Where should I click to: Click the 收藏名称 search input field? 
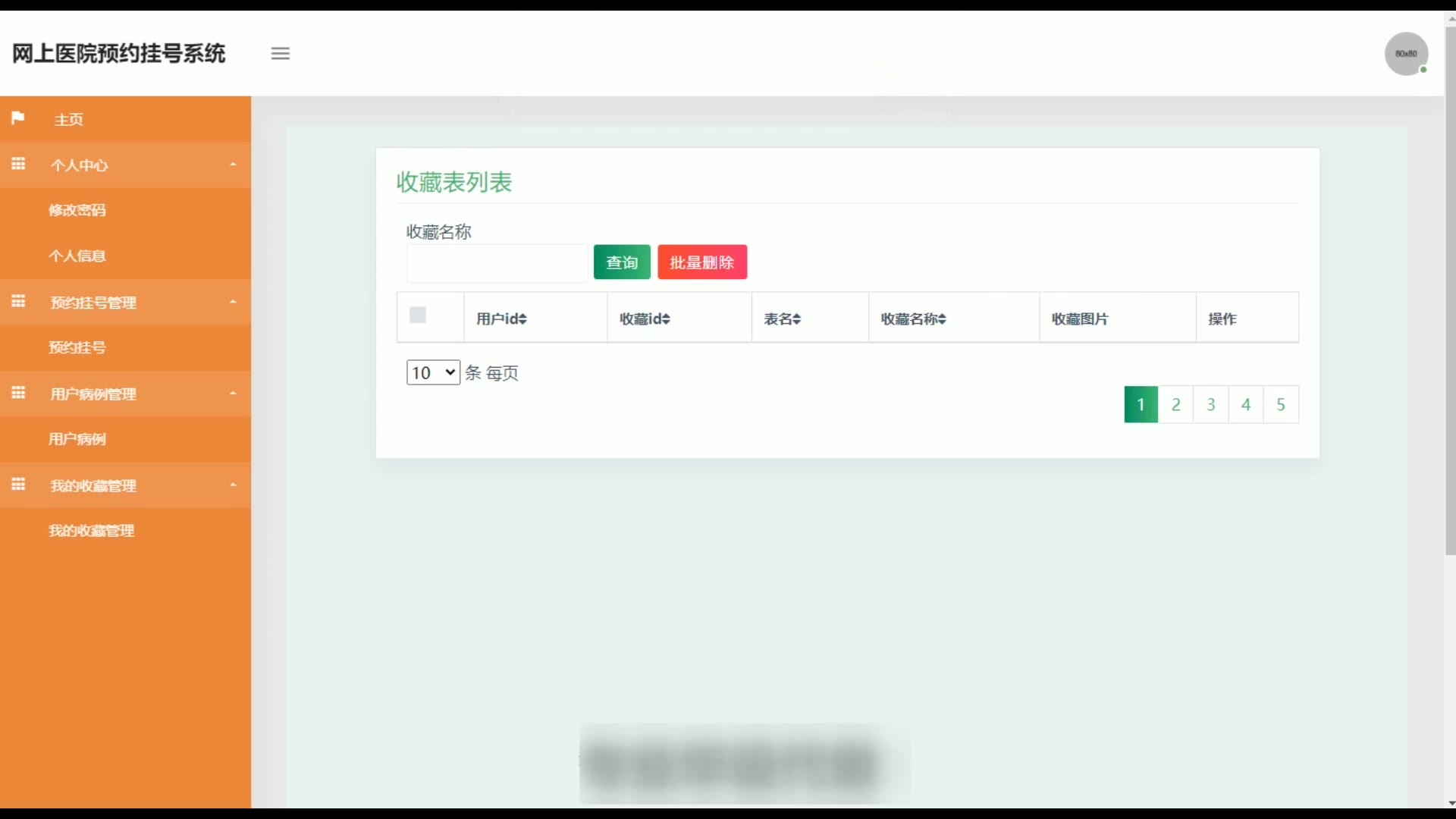pyautogui.click(x=497, y=263)
